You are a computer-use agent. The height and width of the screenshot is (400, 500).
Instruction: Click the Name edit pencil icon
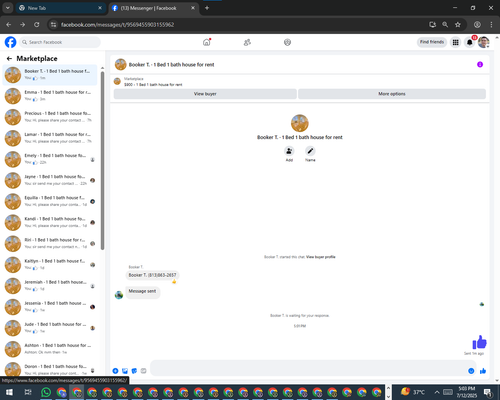[310, 151]
